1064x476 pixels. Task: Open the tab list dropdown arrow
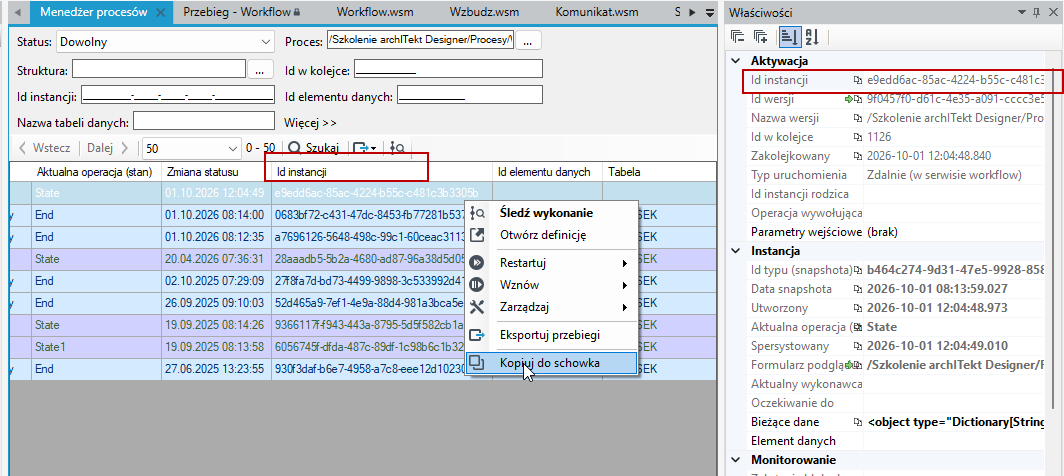tap(710, 12)
